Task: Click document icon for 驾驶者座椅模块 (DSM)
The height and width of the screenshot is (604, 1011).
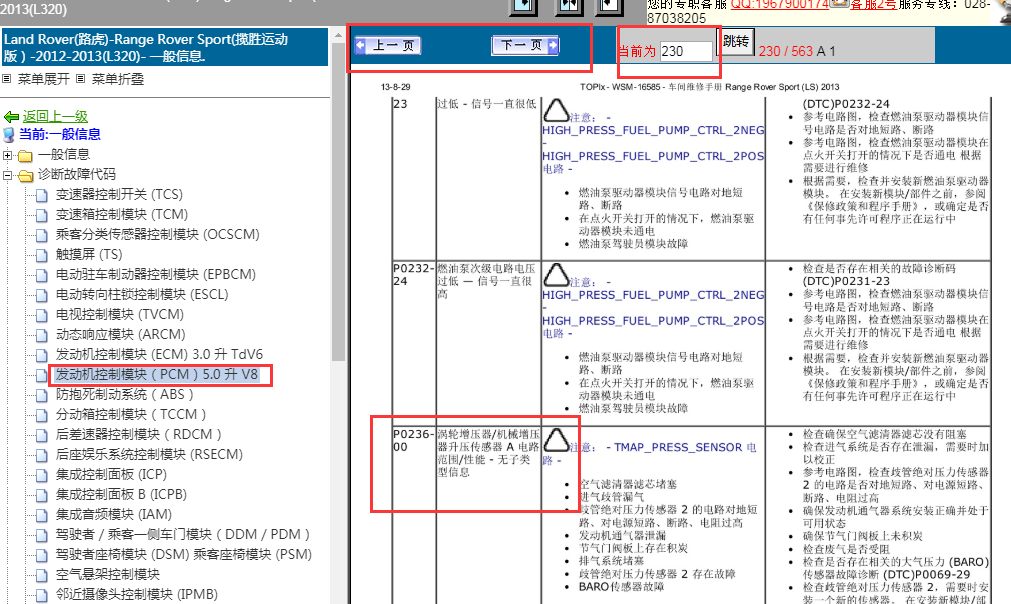Action: point(42,555)
